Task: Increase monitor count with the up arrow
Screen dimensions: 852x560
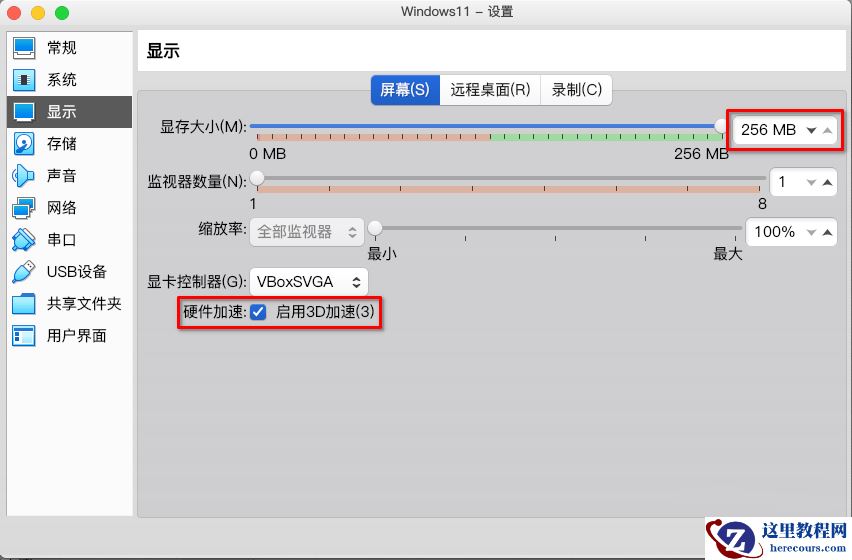Action: (827, 183)
